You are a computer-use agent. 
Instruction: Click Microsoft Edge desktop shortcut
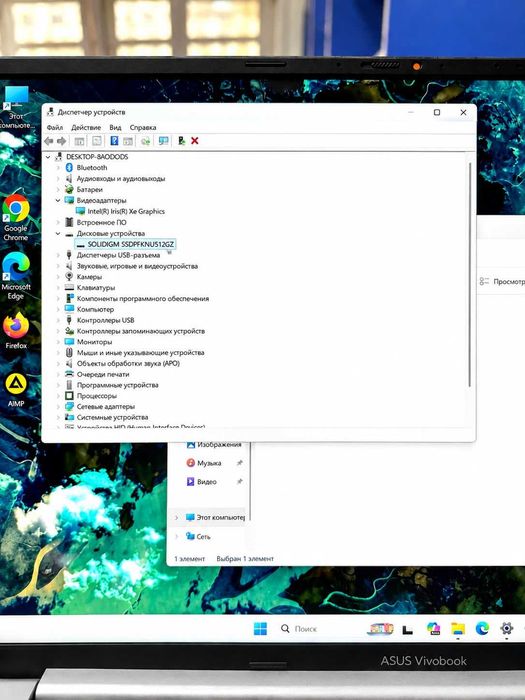click(x=16, y=275)
